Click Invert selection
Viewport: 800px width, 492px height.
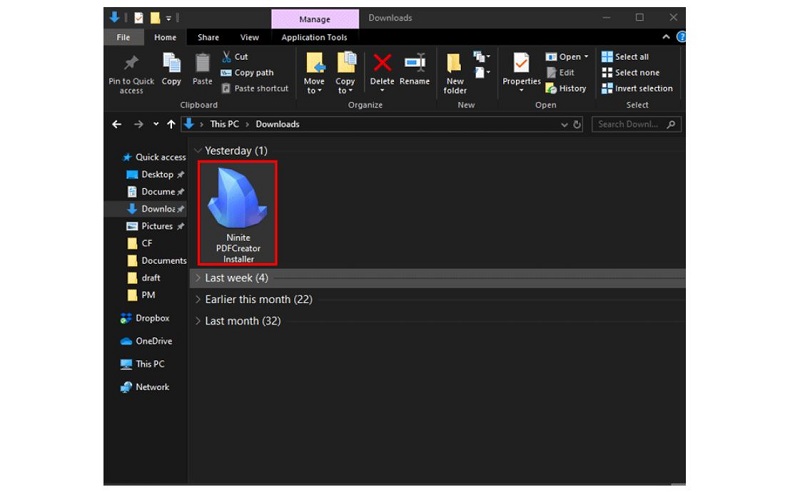tap(637, 88)
